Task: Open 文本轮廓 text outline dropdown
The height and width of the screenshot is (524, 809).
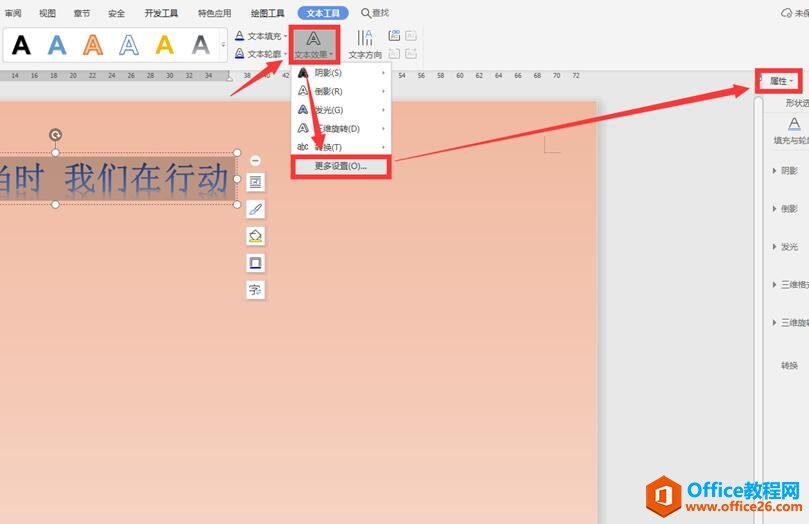Action: point(261,54)
